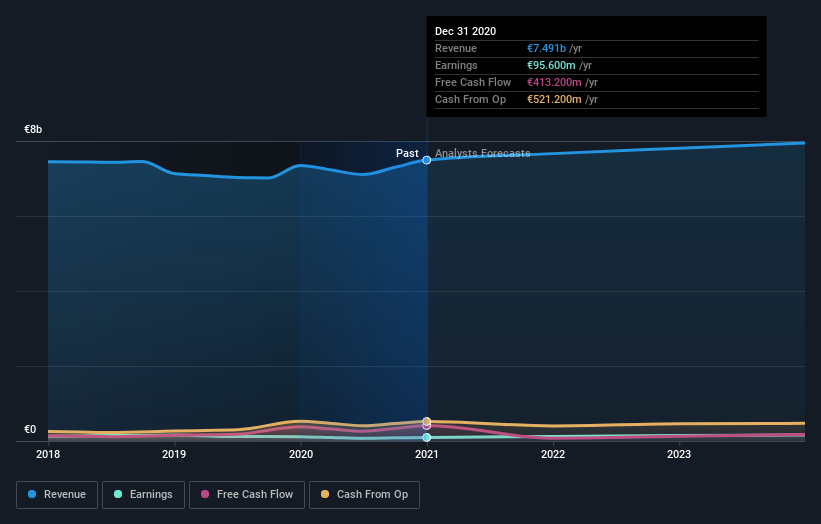Toggle the Revenue legend button
The image size is (821, 524).
coord(57,495)
